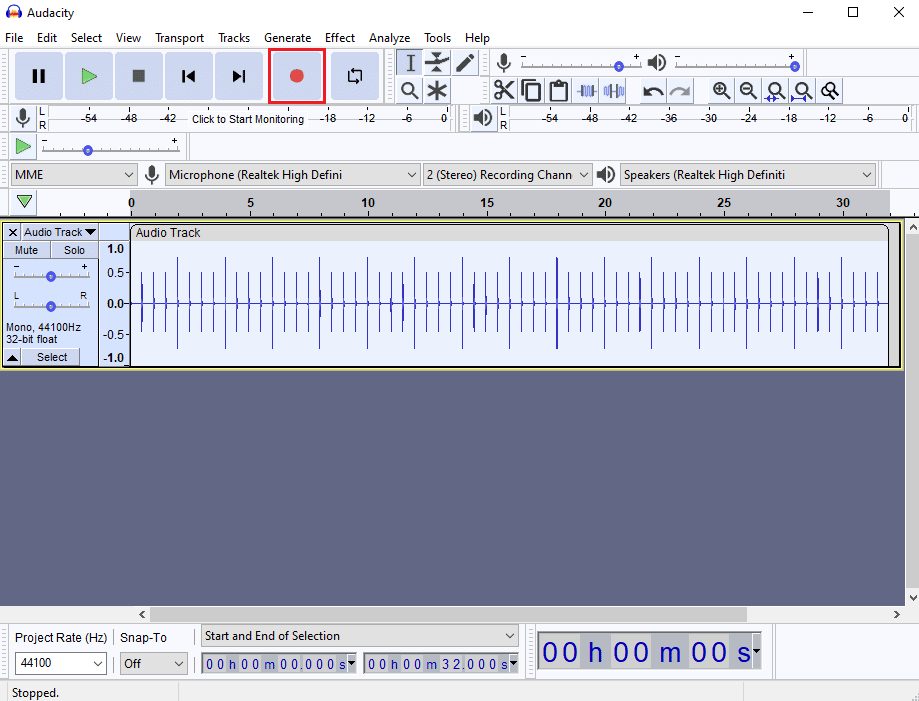
Task: Open the MME audio host dropdown
Action: 74,175
